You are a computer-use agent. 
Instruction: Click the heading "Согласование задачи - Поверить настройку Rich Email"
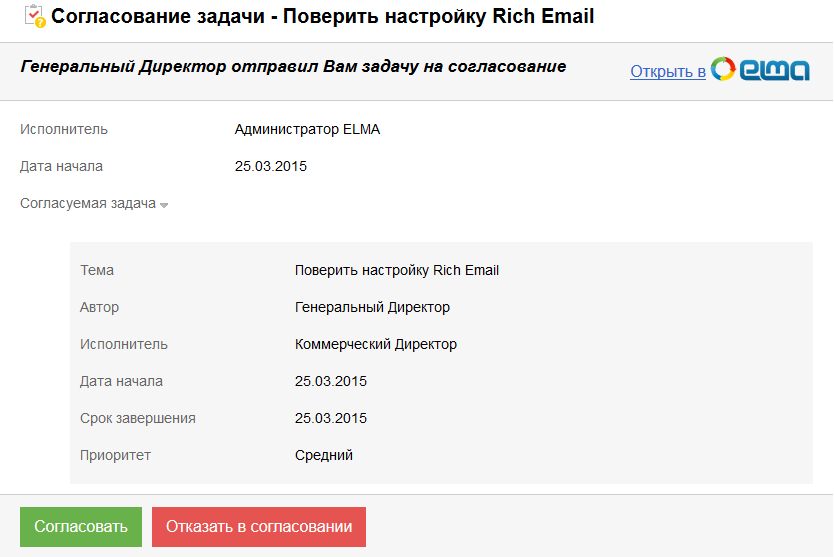tap(322, 17)
